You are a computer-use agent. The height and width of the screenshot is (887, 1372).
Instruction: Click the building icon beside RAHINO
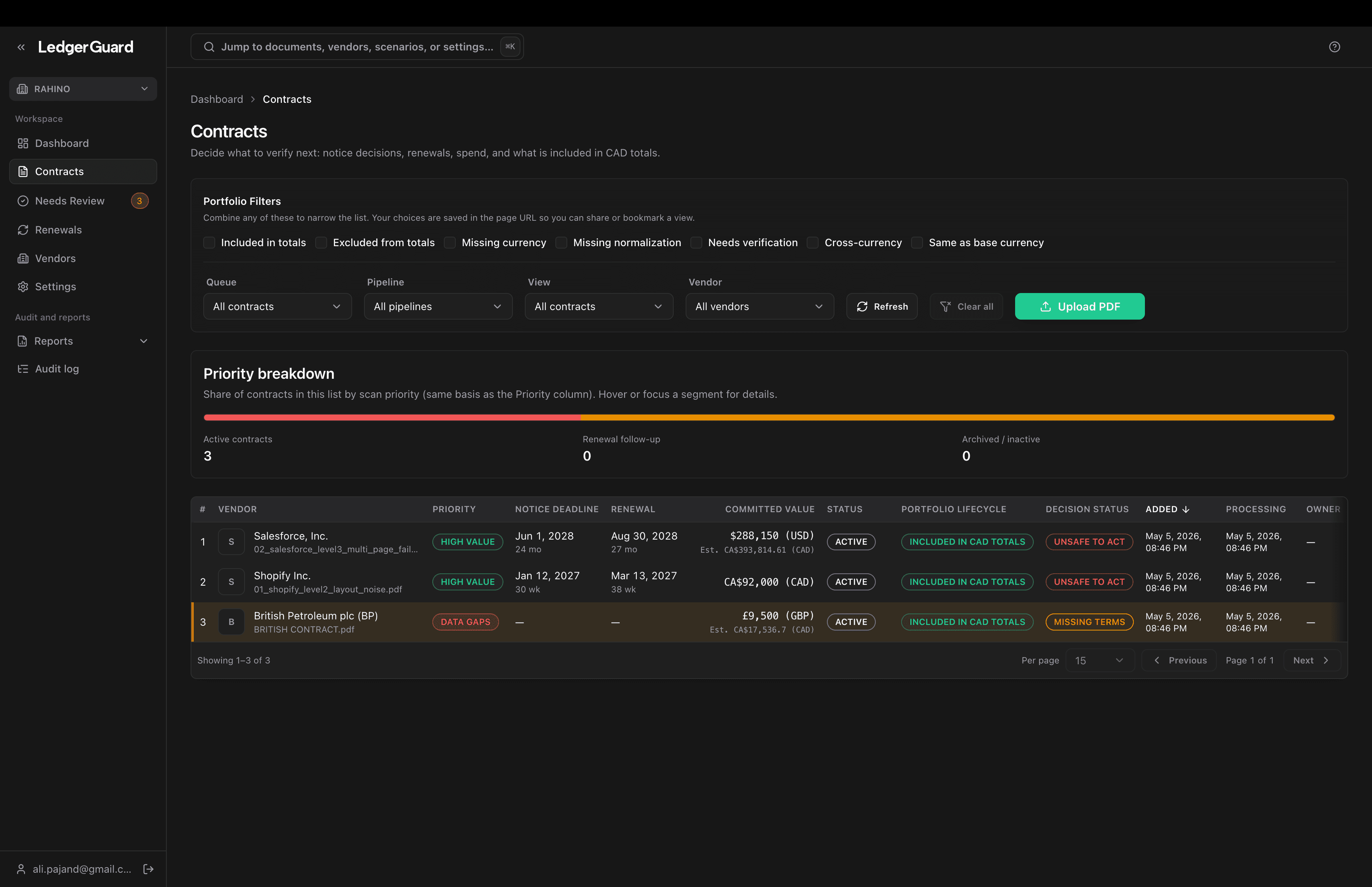(23, 89)
